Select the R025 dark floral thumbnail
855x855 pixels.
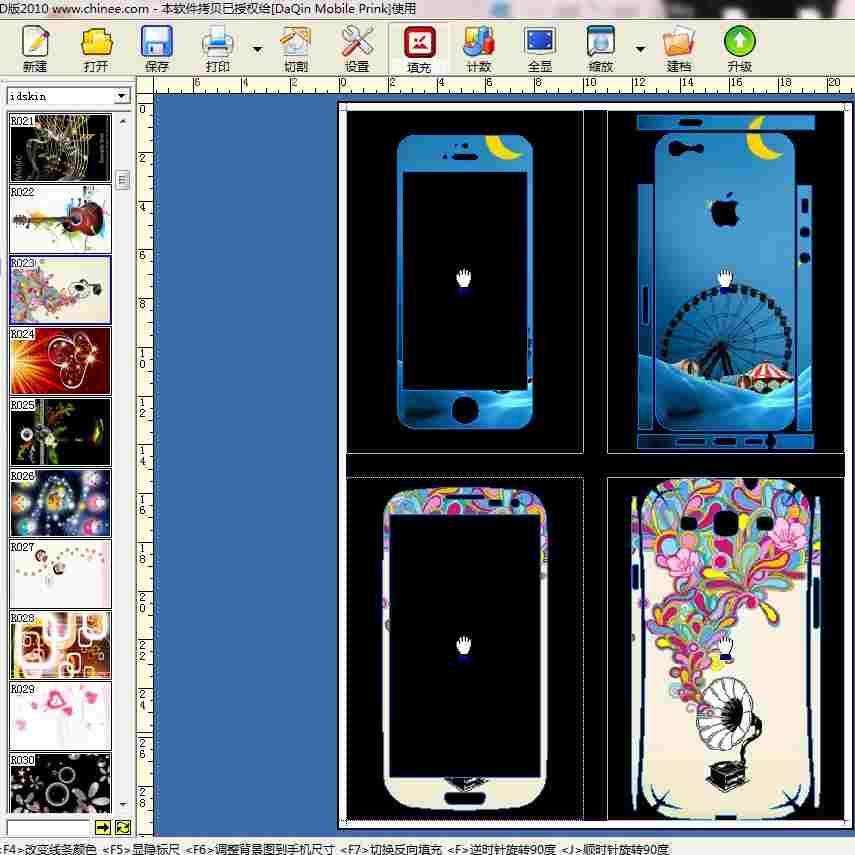click(60, 431)
